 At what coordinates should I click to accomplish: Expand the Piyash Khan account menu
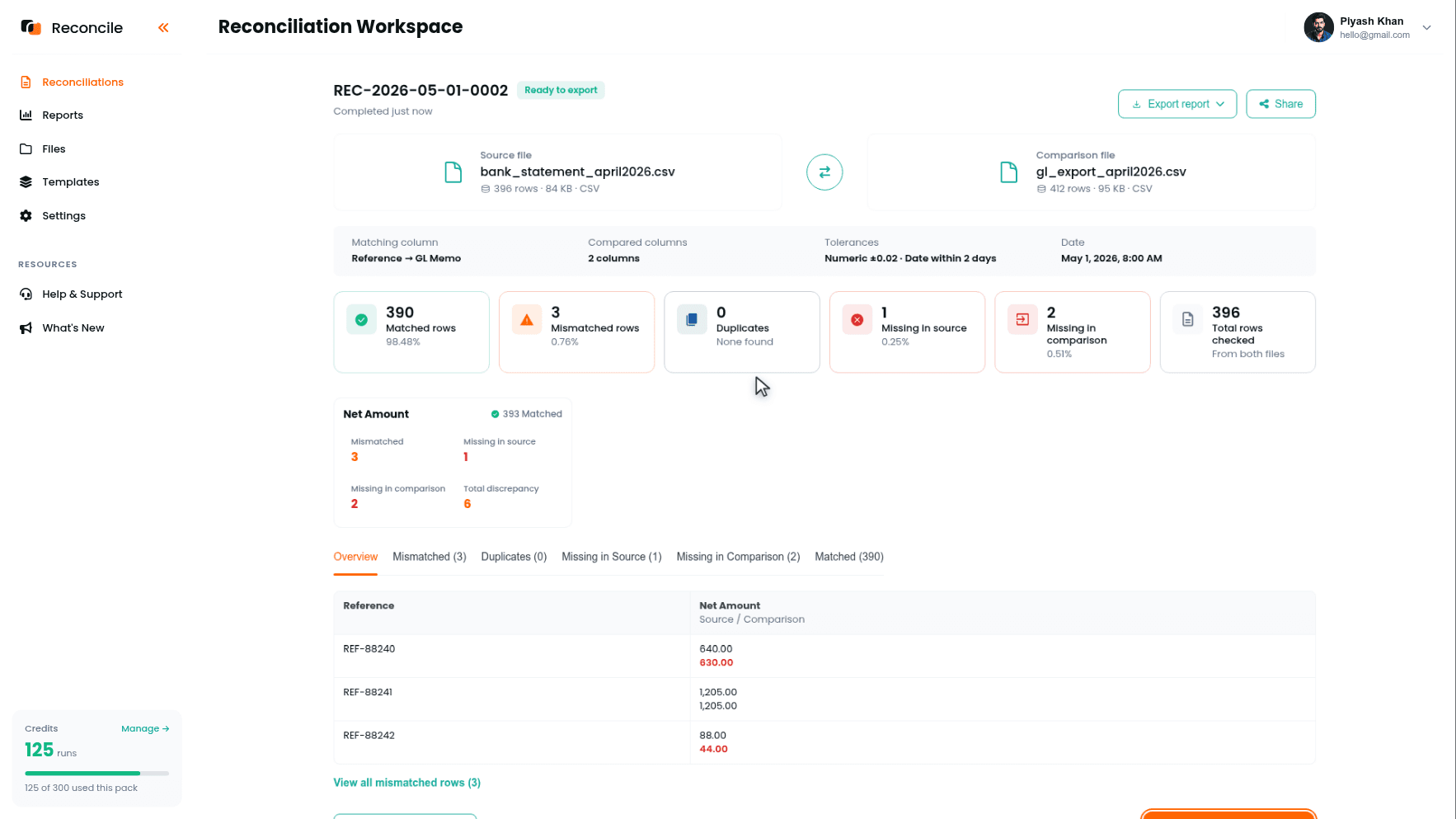1427,27
